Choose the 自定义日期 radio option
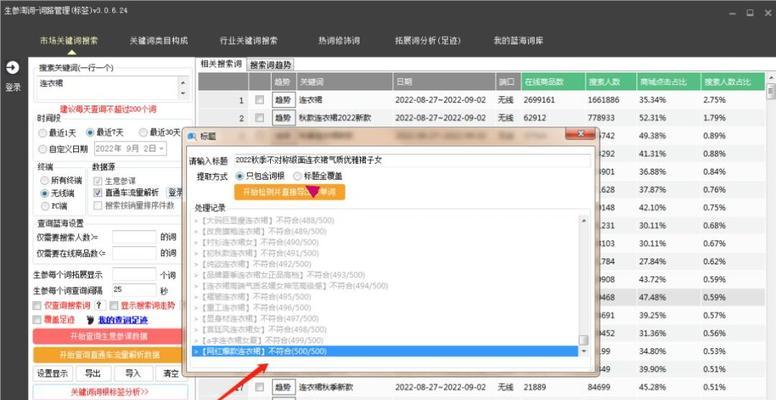 [43, 149]
